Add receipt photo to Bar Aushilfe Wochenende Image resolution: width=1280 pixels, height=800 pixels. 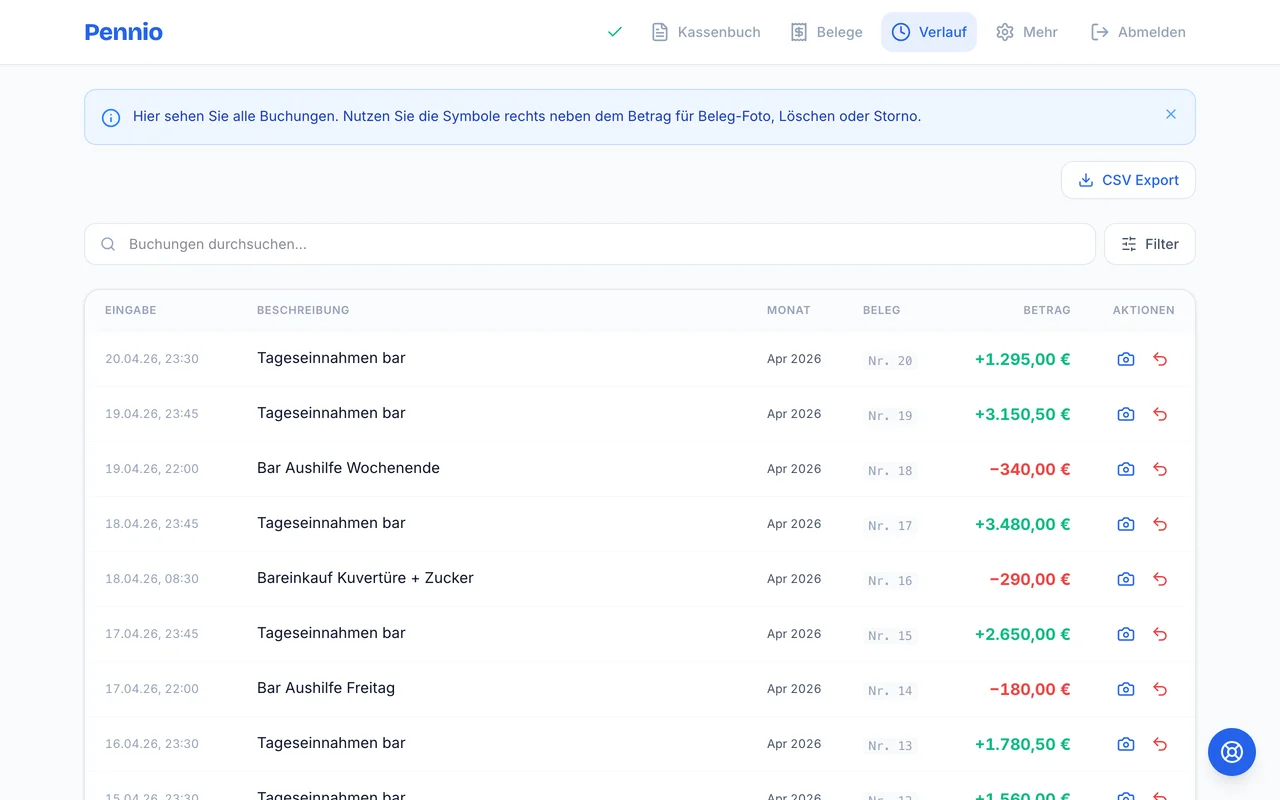click(1126, 469)
